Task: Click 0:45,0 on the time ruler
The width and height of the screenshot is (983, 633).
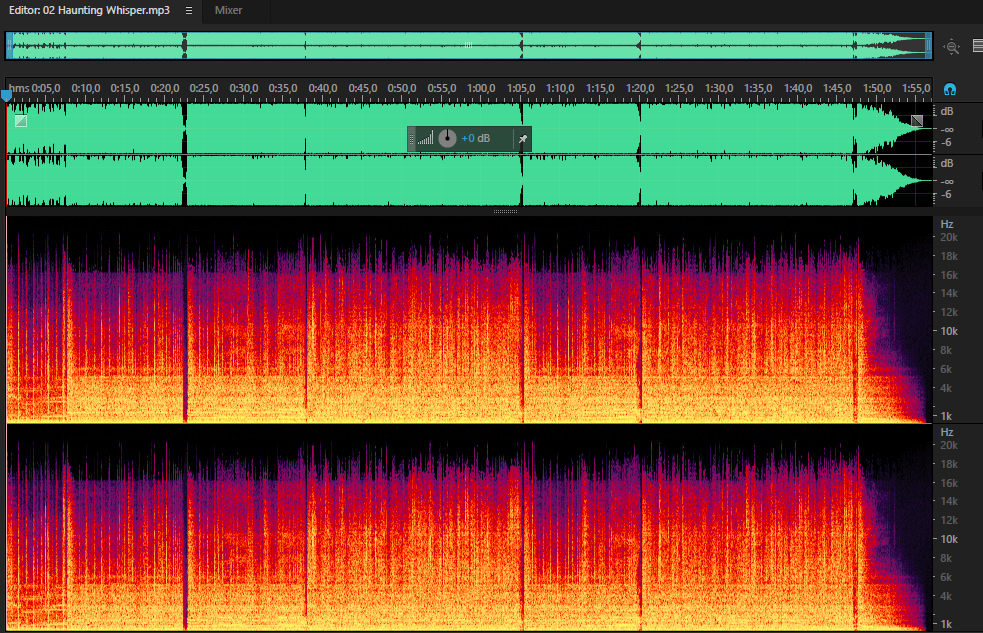Action: 362,88
